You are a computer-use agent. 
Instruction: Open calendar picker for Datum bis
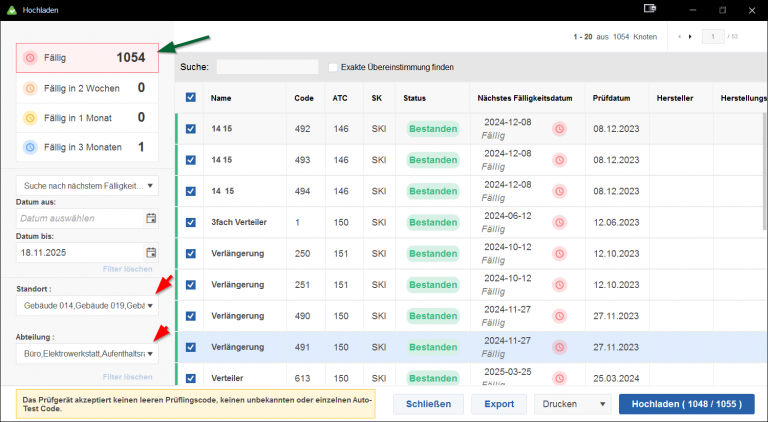[151, 253]
